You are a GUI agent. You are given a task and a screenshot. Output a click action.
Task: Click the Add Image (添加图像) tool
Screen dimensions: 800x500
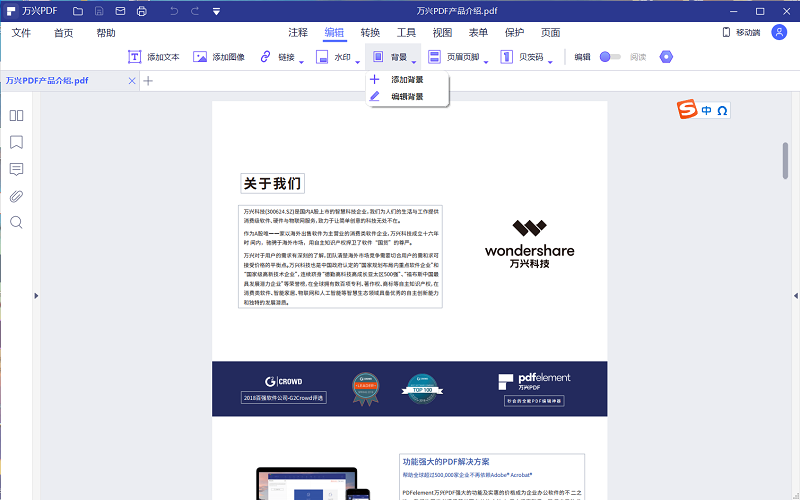pos(219,57)
